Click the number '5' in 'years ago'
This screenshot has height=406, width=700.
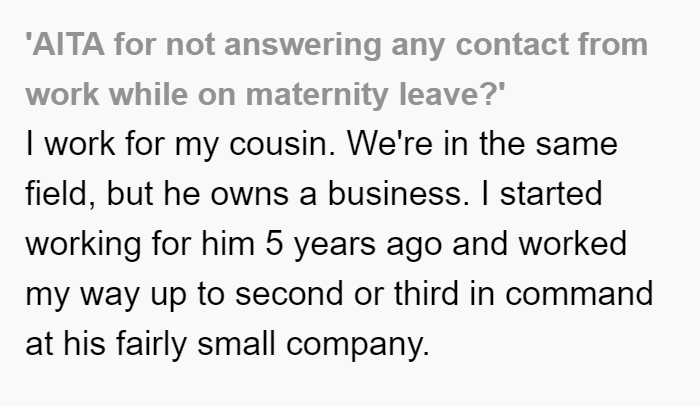tap(274, 244)
